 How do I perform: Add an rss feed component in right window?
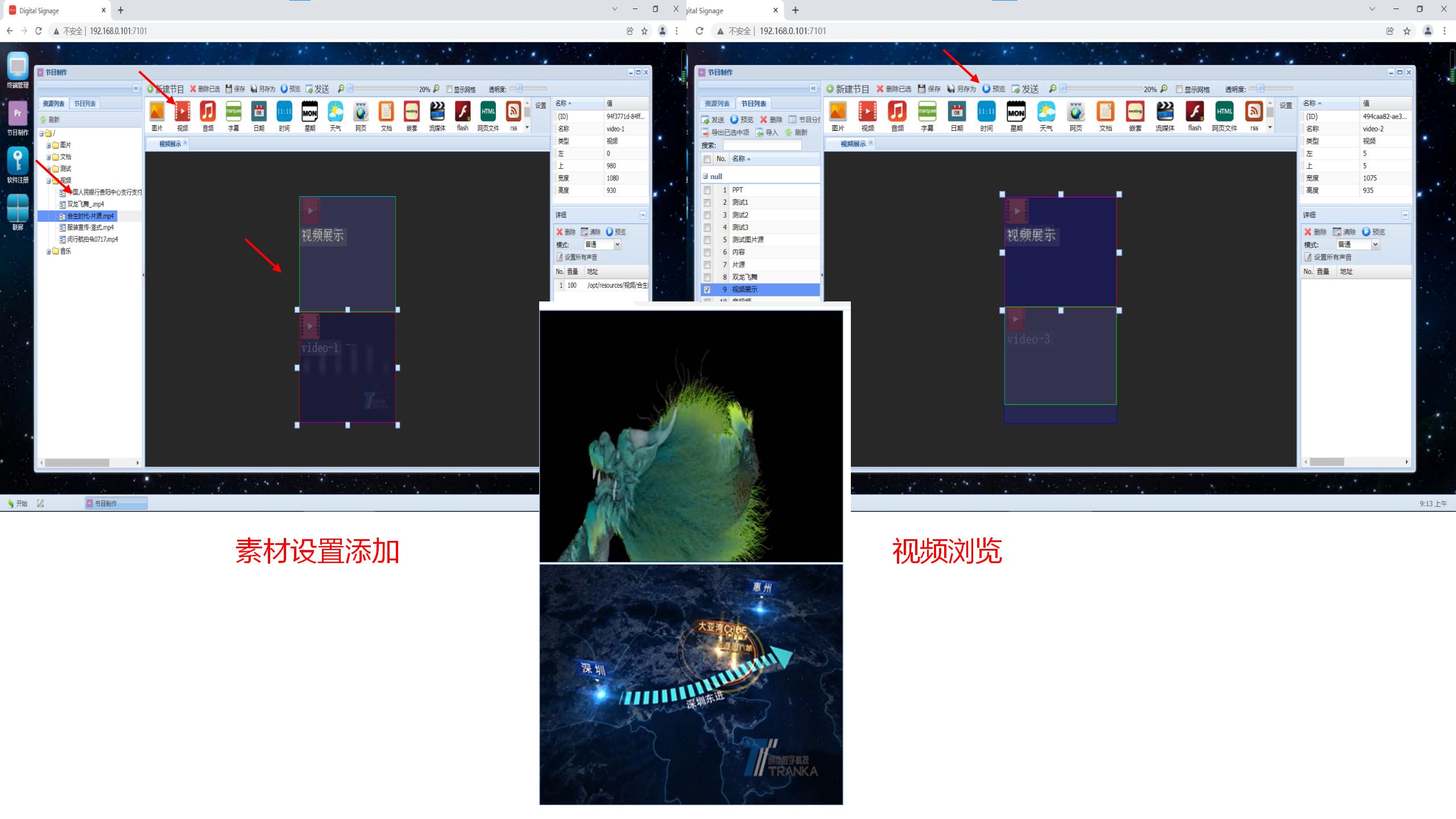coord(1254,111)
